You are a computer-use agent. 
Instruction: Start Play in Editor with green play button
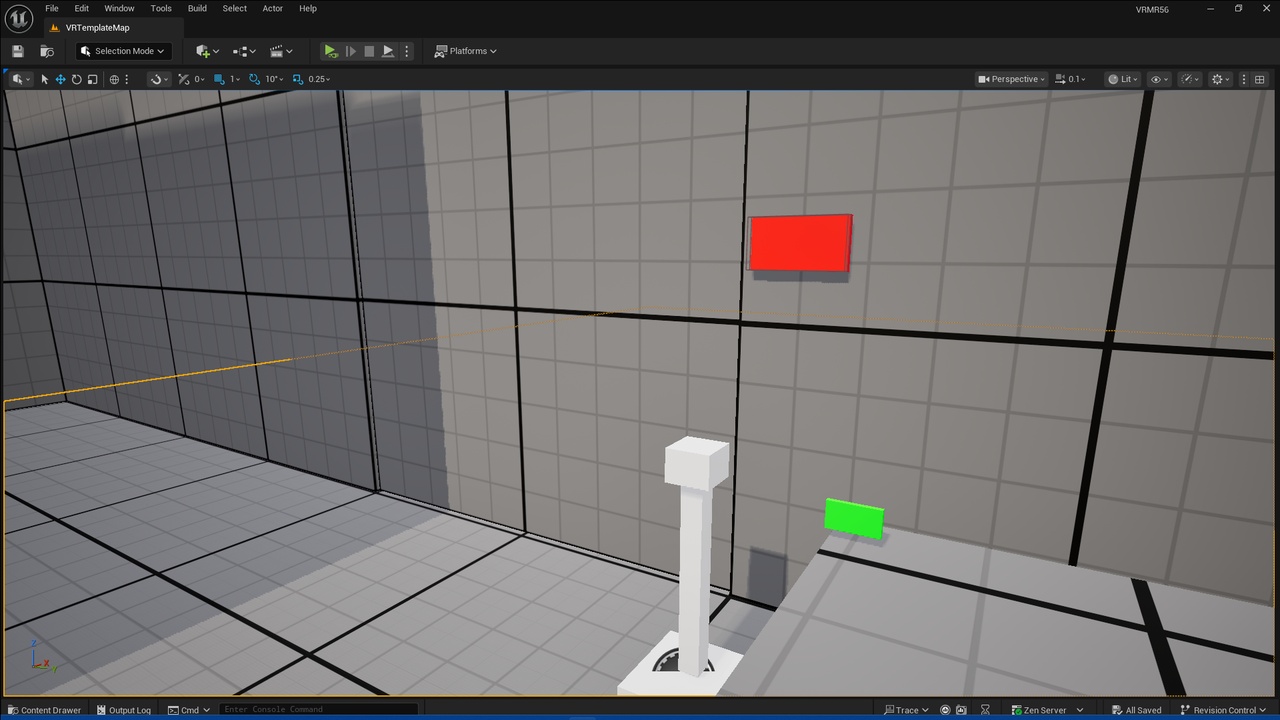[331, 51]
